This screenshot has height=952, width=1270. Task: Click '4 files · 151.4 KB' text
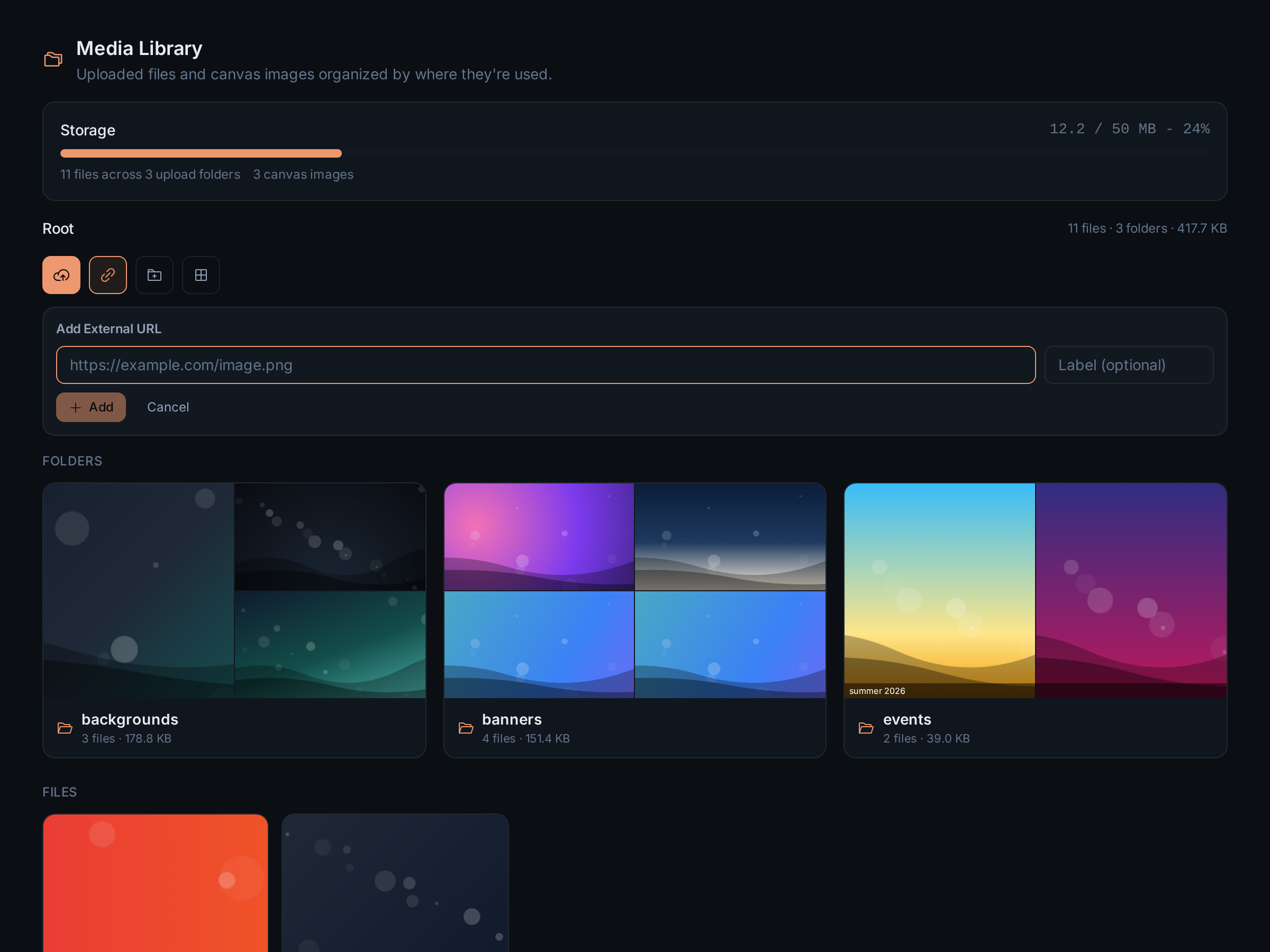click(526, 738)
